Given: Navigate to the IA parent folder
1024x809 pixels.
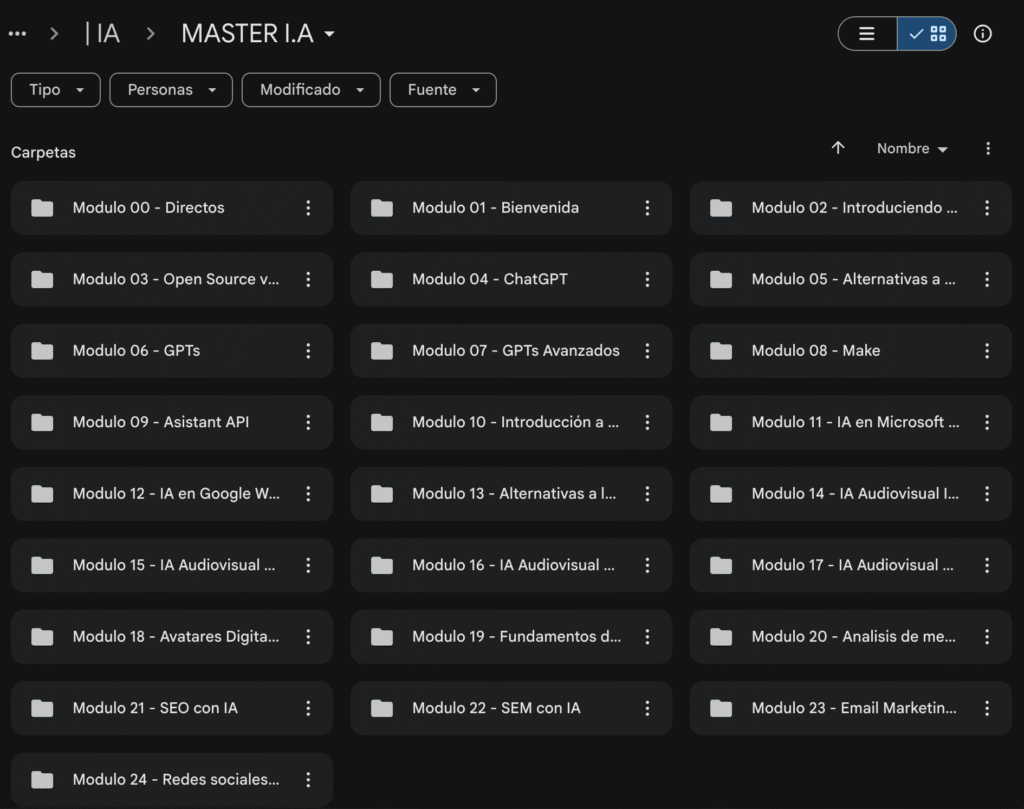Looking at the screenshot, I should coord(103,34).
